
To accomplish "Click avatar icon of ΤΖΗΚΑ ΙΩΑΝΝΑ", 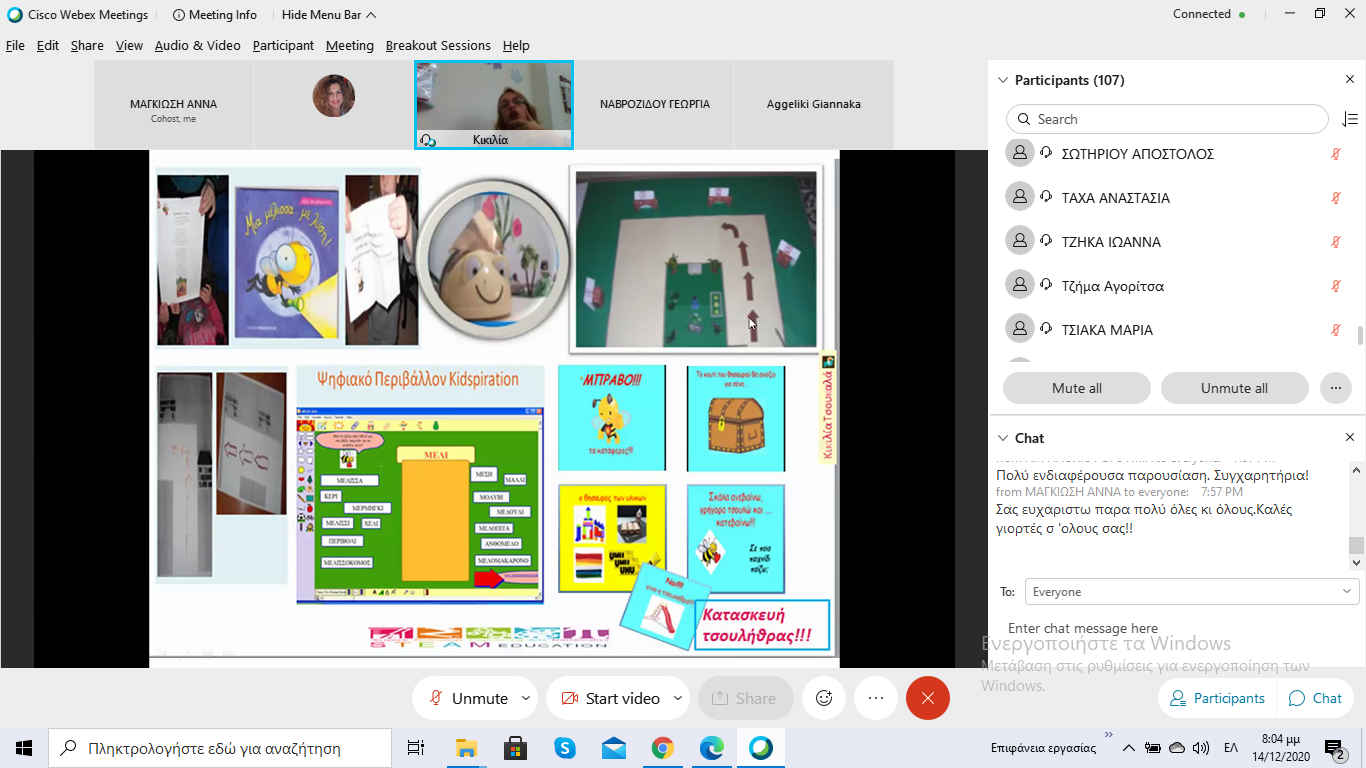I will pyautogui.click(x=1019, y=241).
